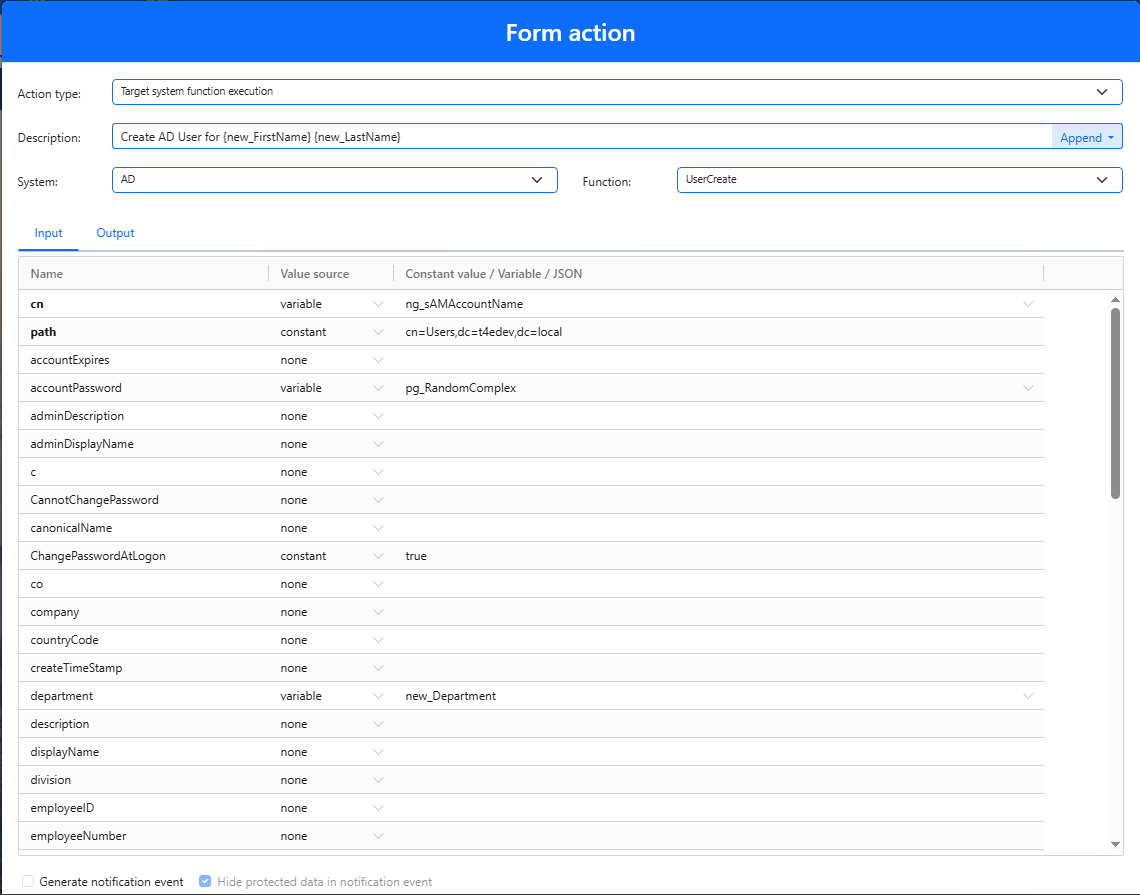
Task: Expand variable list for new_Department
Action: [x=1028, y=696]
